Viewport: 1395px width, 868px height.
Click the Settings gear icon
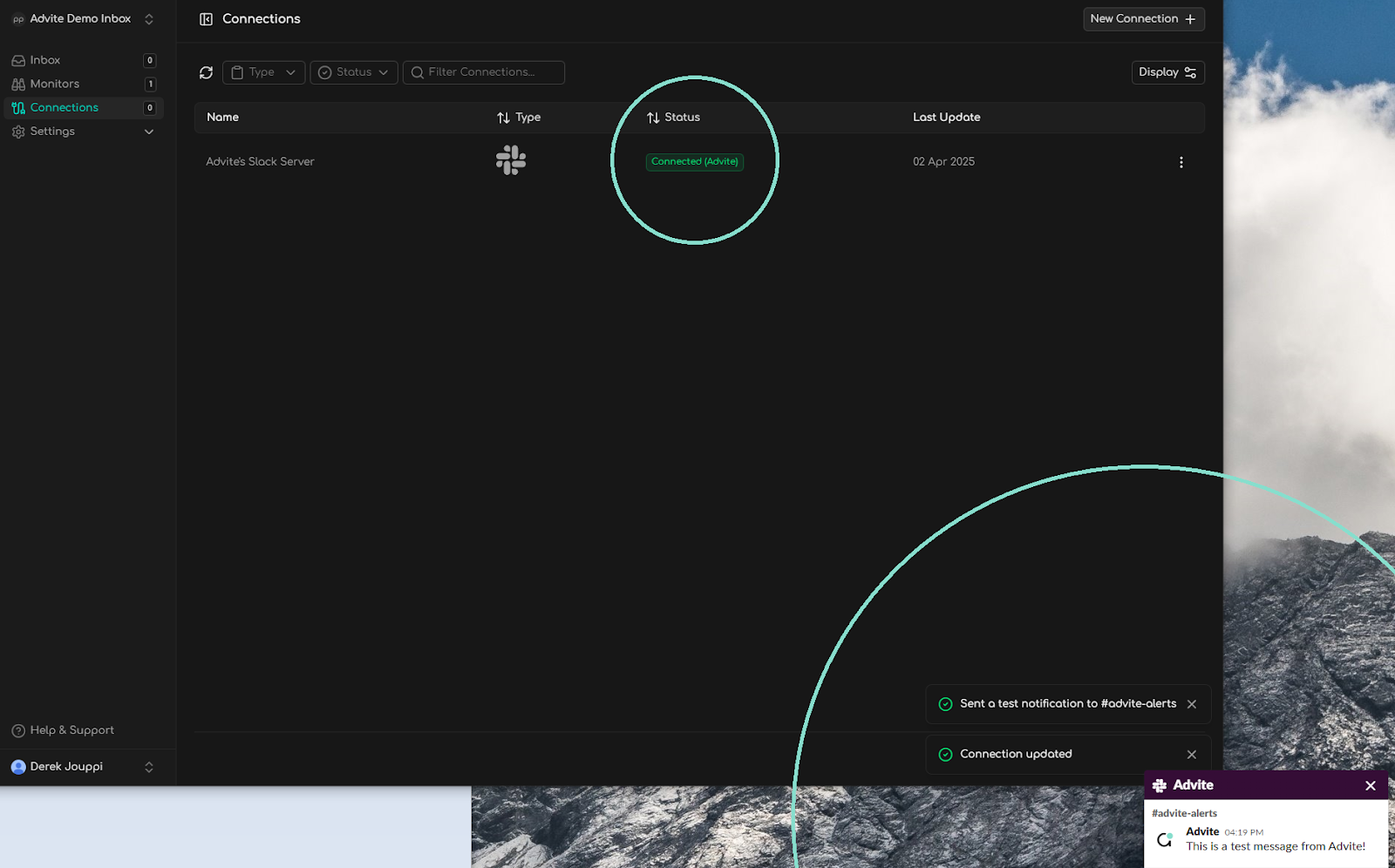pyautogui.click(x=18, y=132)
